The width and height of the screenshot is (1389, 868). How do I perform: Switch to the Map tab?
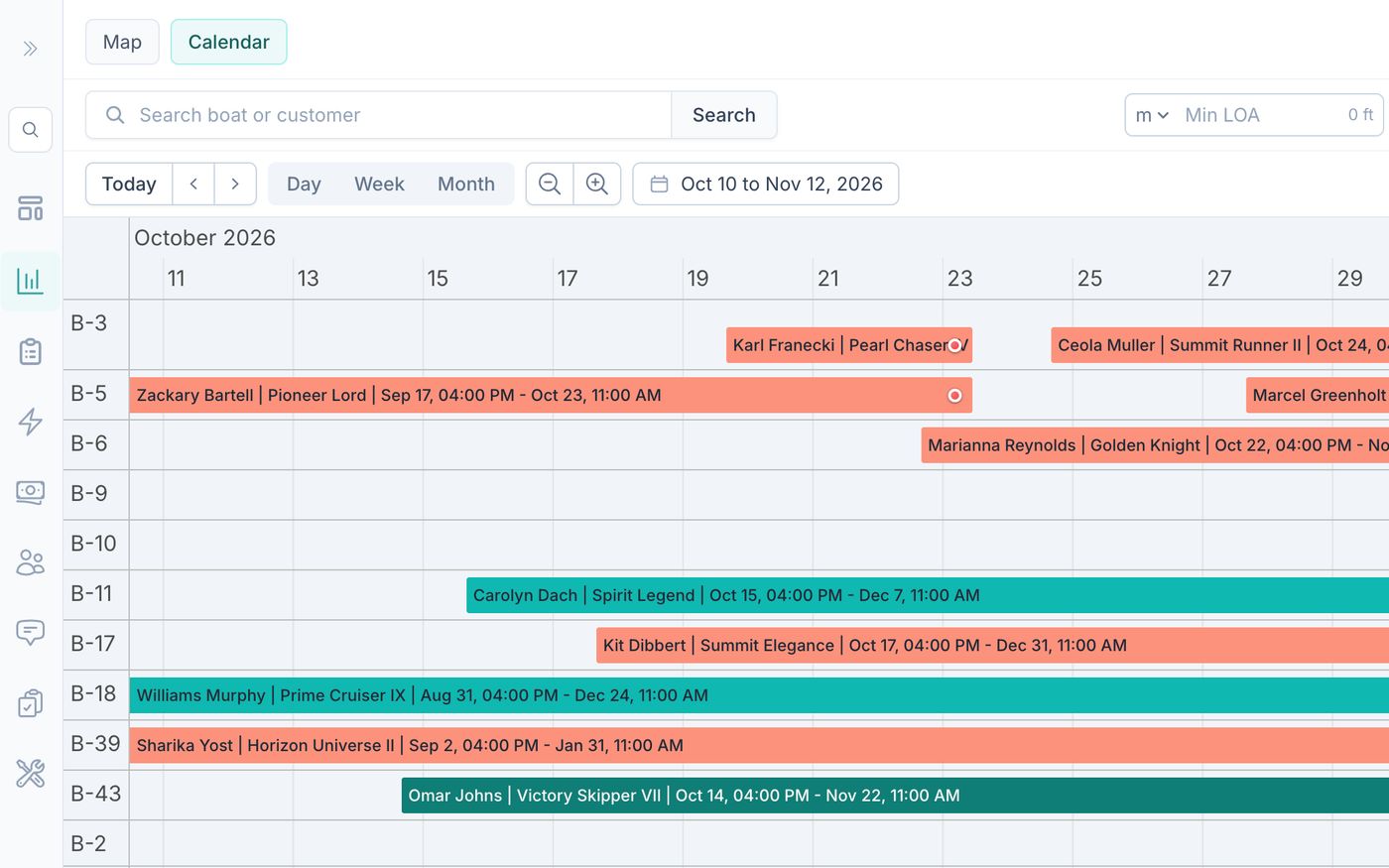tap(122, 42)
